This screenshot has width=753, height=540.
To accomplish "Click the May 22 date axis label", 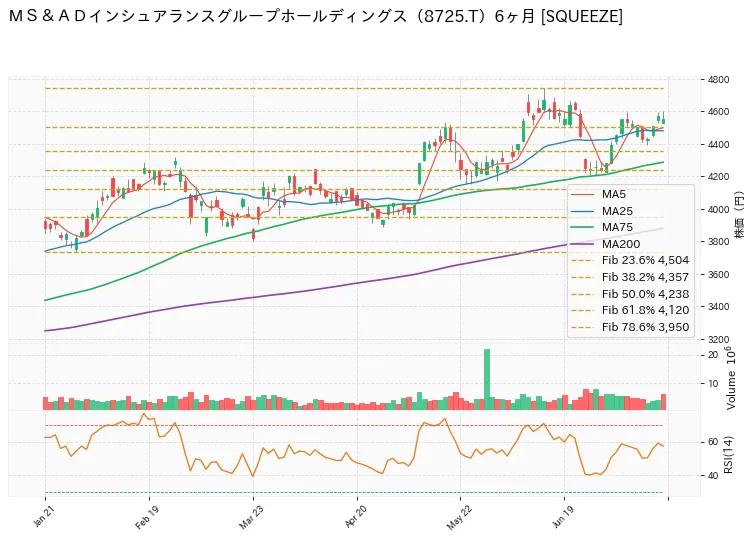I will (458, 519).
